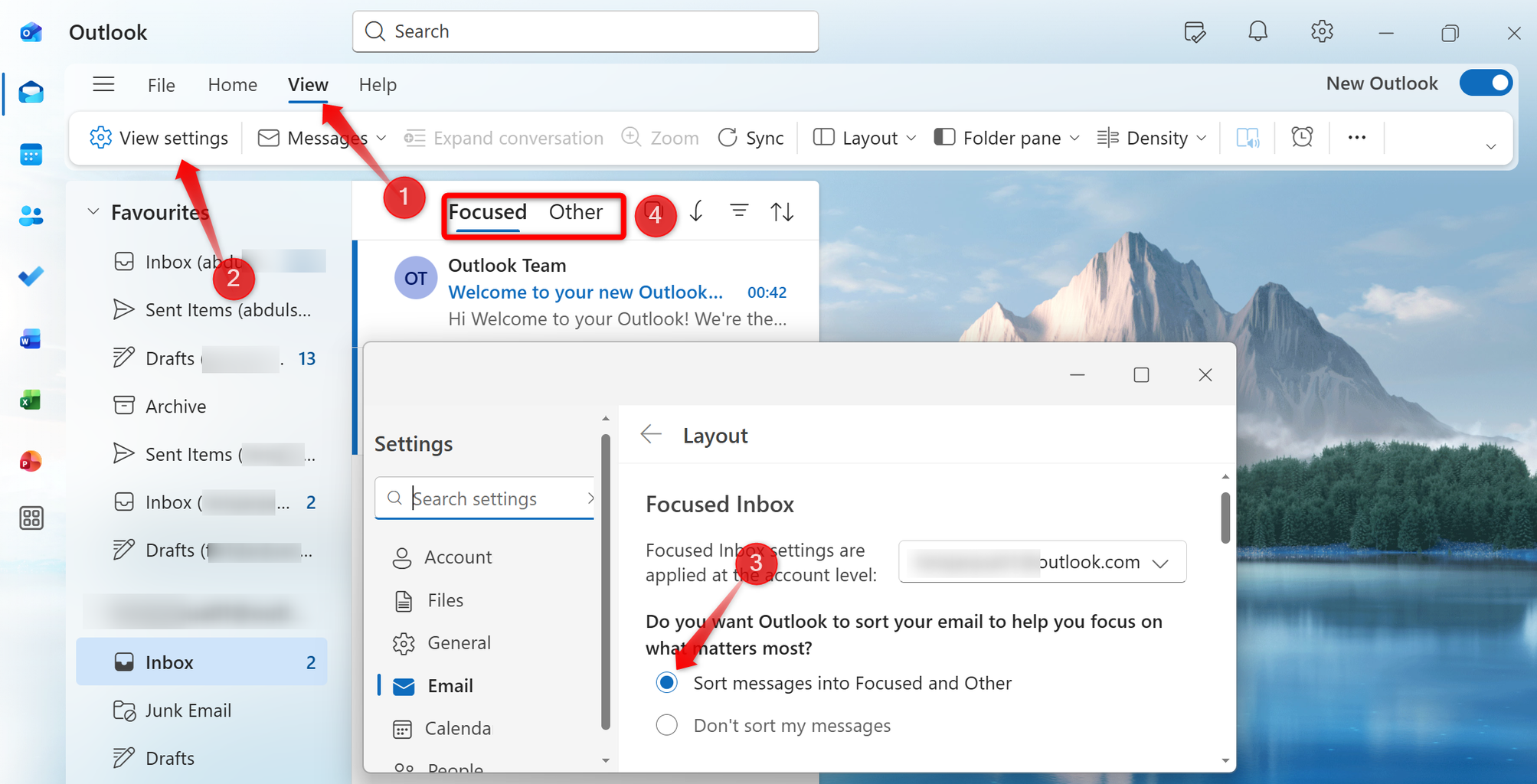Toggle off the New Outlook switch

[x=1486, y=83]
